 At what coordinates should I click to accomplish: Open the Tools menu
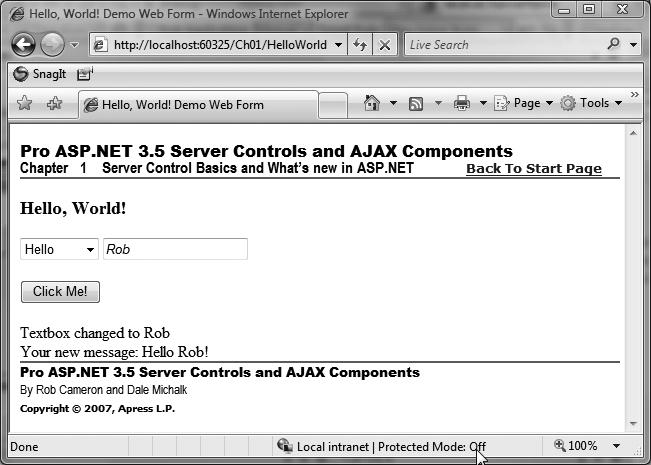591,103
